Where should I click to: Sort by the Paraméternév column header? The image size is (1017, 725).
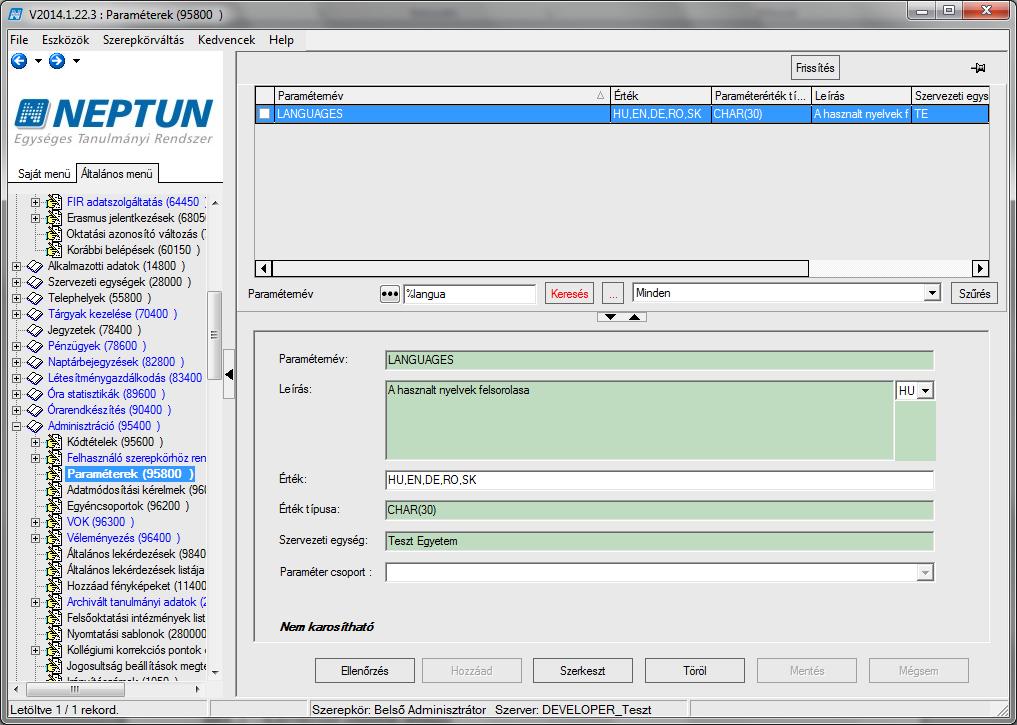pyautogui.click(x=442, y=95)
